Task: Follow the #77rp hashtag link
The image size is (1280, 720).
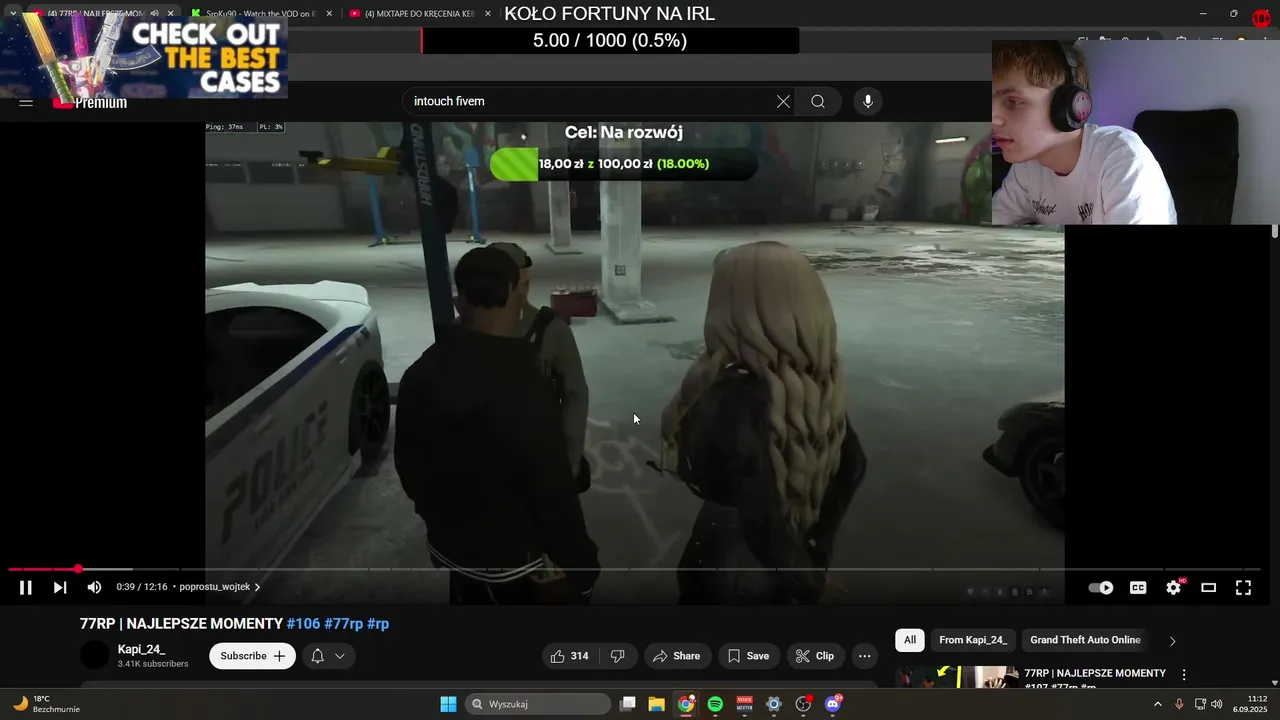Action: tap(343, 623)
